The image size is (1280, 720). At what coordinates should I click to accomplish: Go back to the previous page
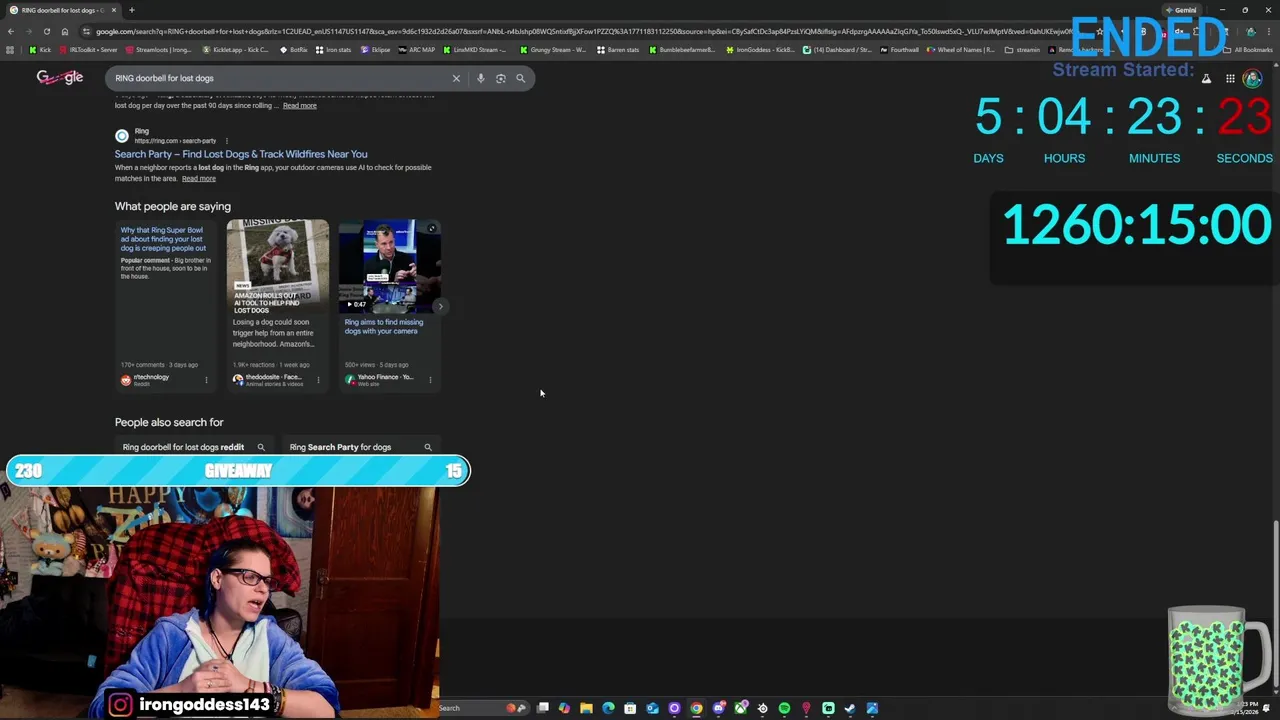(10, 31)
